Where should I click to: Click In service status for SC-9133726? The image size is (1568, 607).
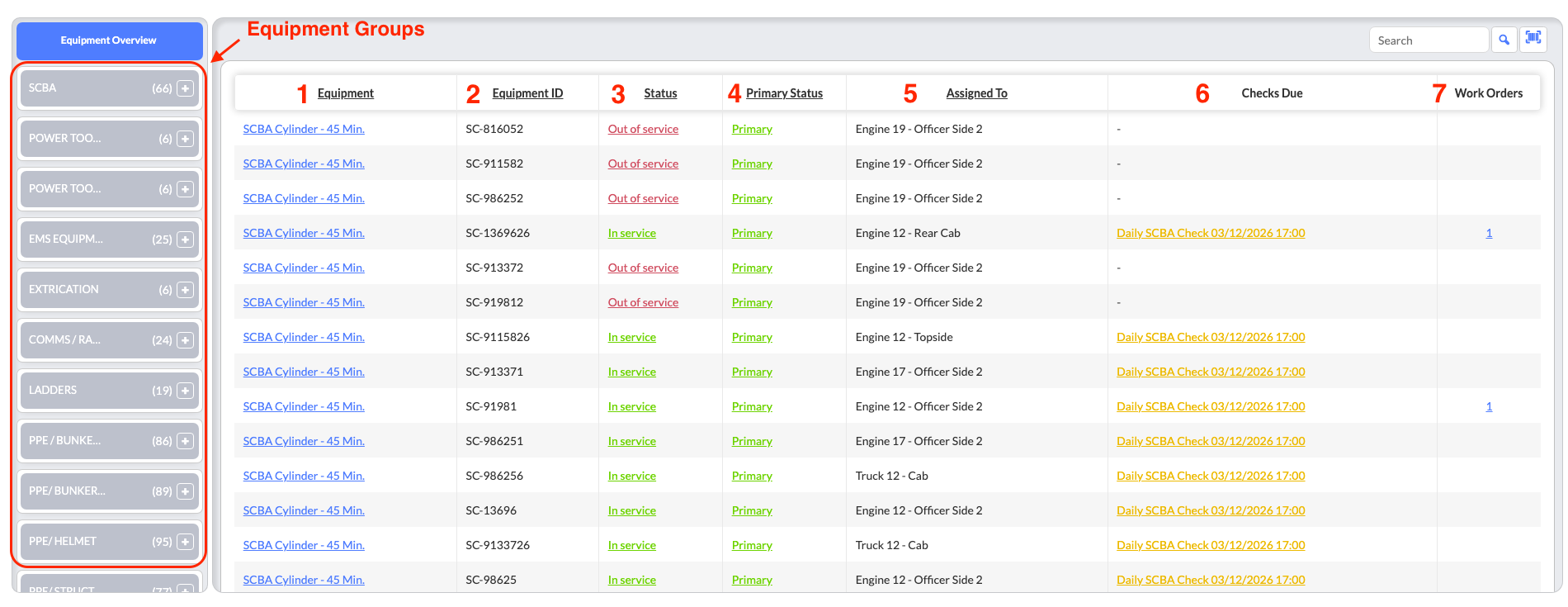[x=631, y=545]
